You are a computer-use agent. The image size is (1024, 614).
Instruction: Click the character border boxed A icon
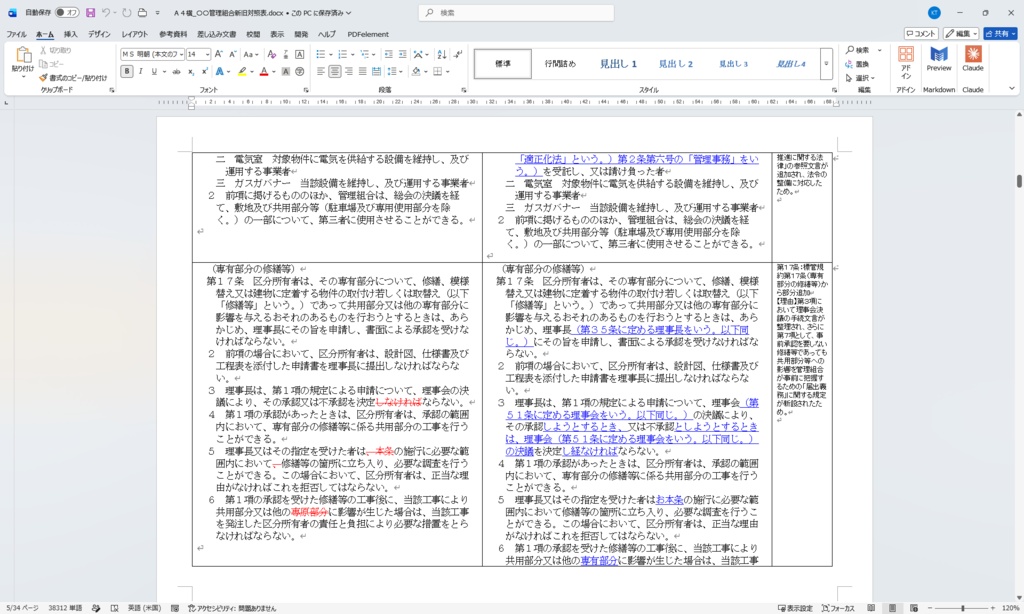pyautogui.click(x=299, y=54)
